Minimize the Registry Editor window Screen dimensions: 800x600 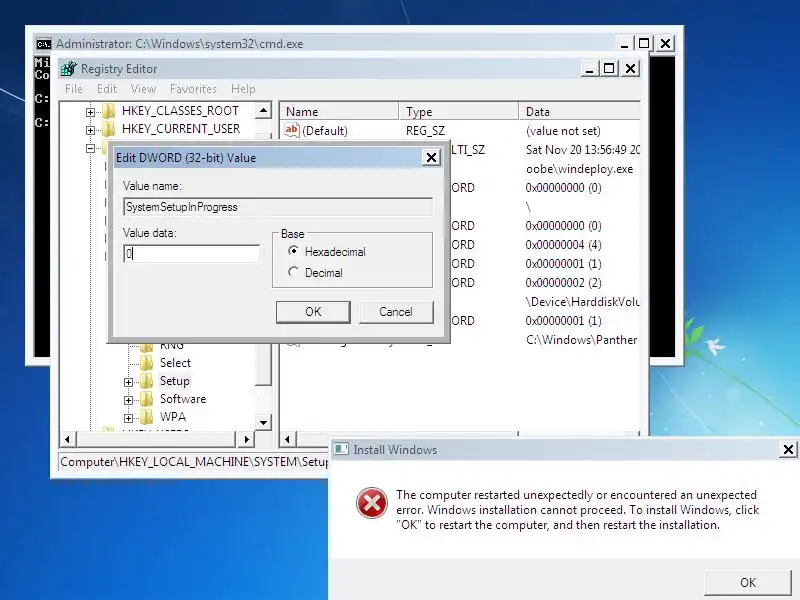pos(589,69)
